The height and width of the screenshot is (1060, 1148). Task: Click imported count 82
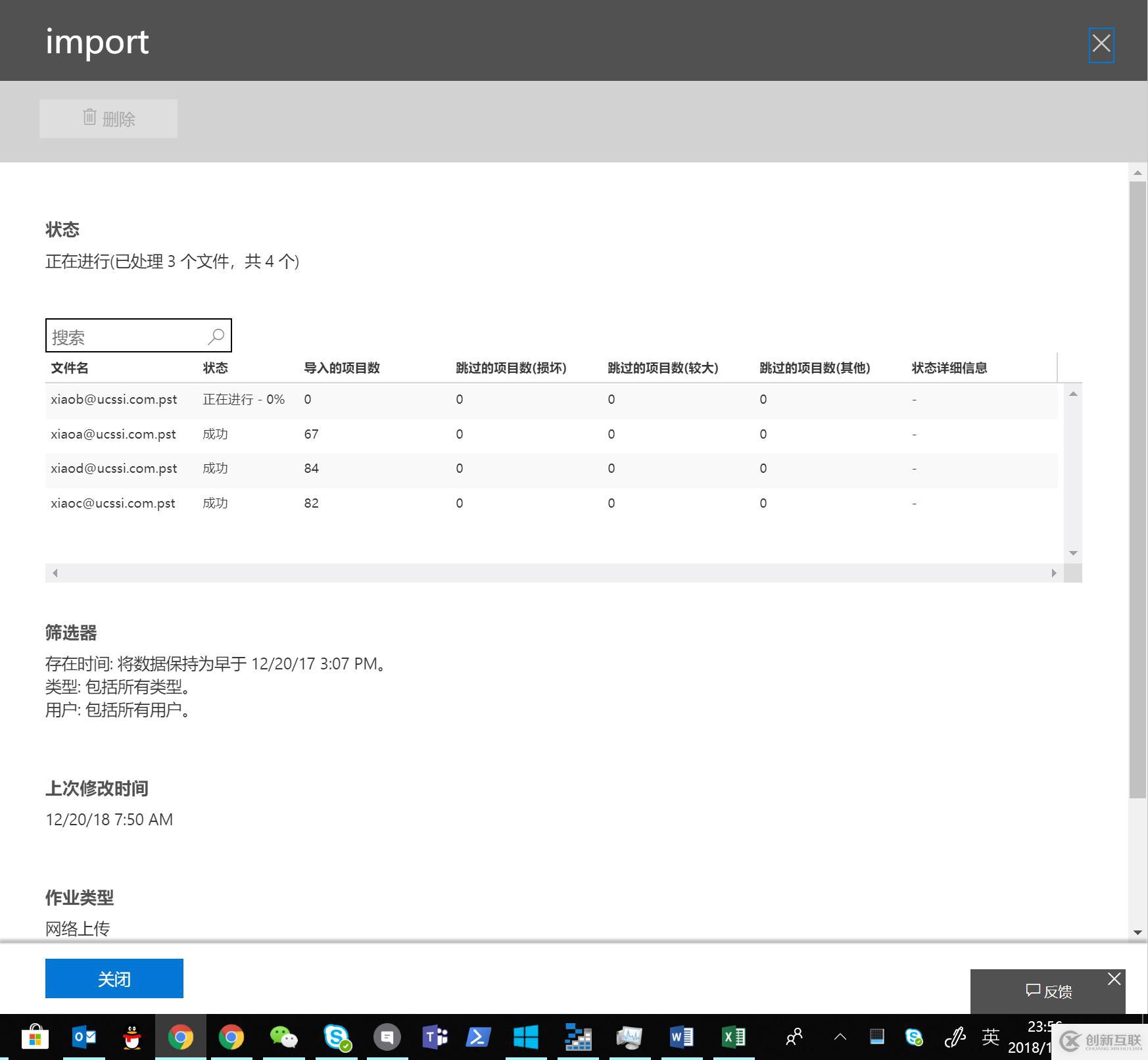click(x=311, y=504)
